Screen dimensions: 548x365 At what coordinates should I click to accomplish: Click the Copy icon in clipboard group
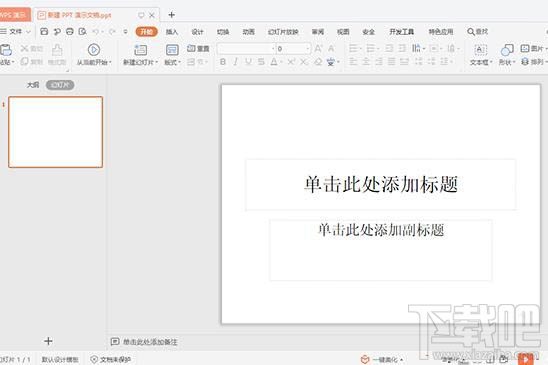[x=24, y=62]
